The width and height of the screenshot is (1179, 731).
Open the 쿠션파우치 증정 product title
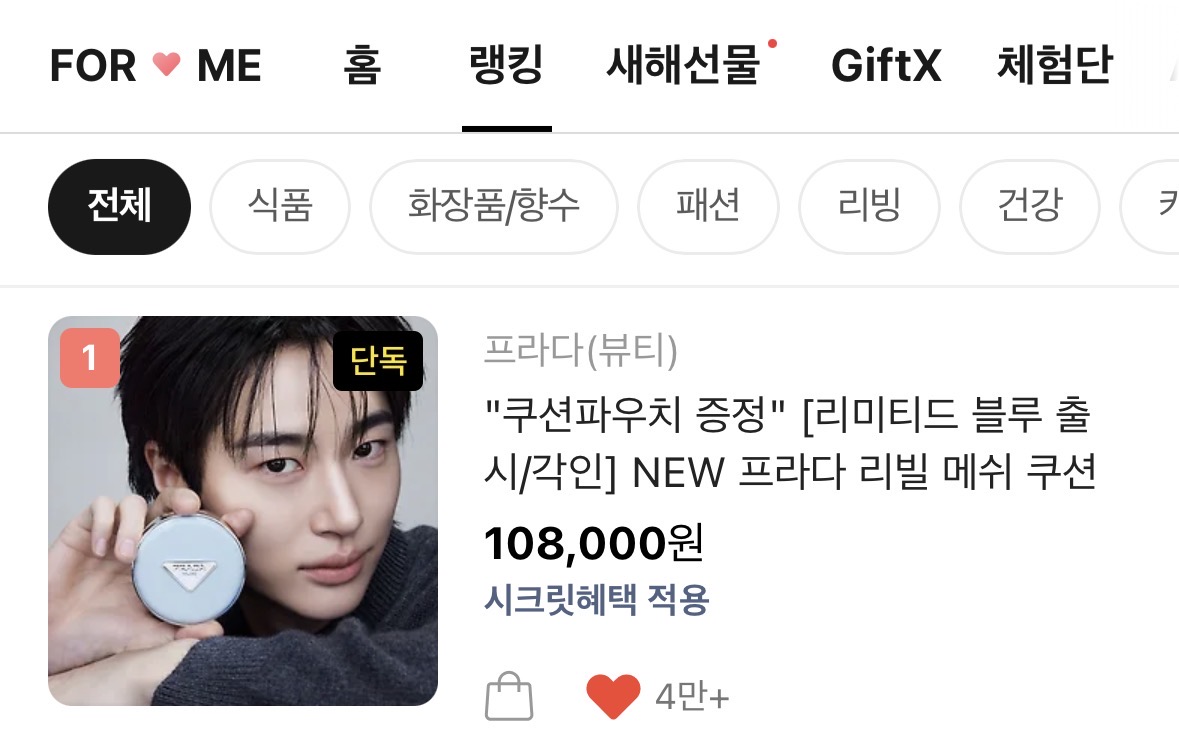coord(790,444)
